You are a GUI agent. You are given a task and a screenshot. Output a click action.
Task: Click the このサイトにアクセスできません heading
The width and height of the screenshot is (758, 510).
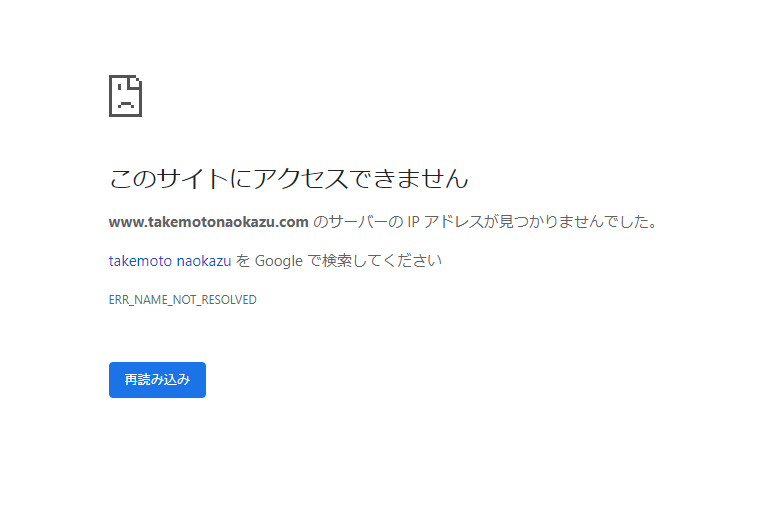[x=289, y=178]
